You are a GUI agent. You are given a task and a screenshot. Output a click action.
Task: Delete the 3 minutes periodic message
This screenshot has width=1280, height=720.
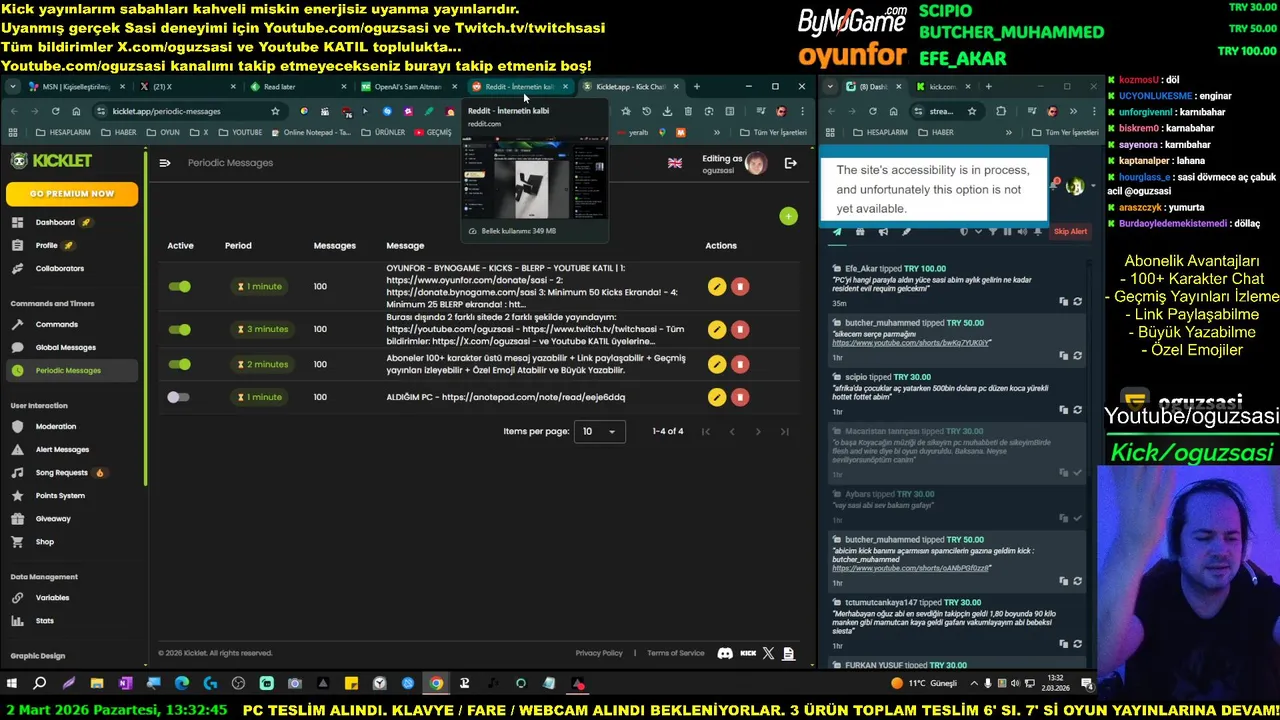pos(740,329)
